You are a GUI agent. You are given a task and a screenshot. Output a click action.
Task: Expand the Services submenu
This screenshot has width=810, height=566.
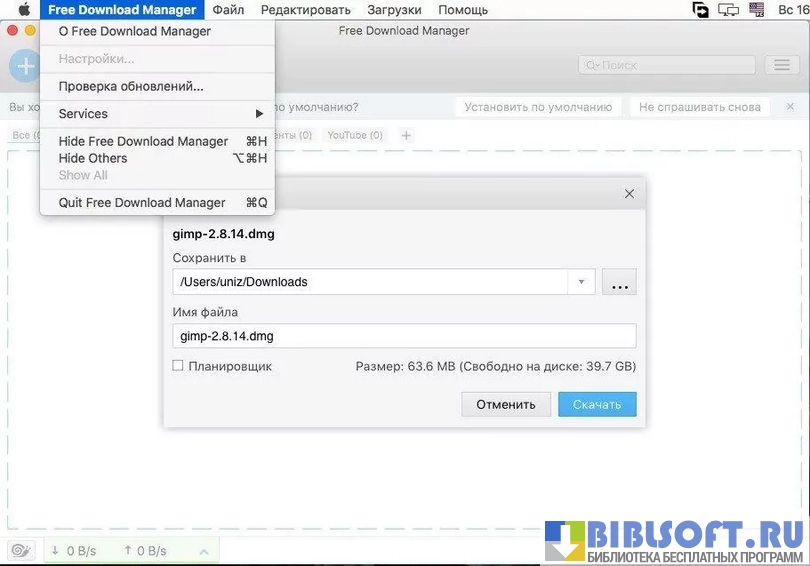(259, 114)
